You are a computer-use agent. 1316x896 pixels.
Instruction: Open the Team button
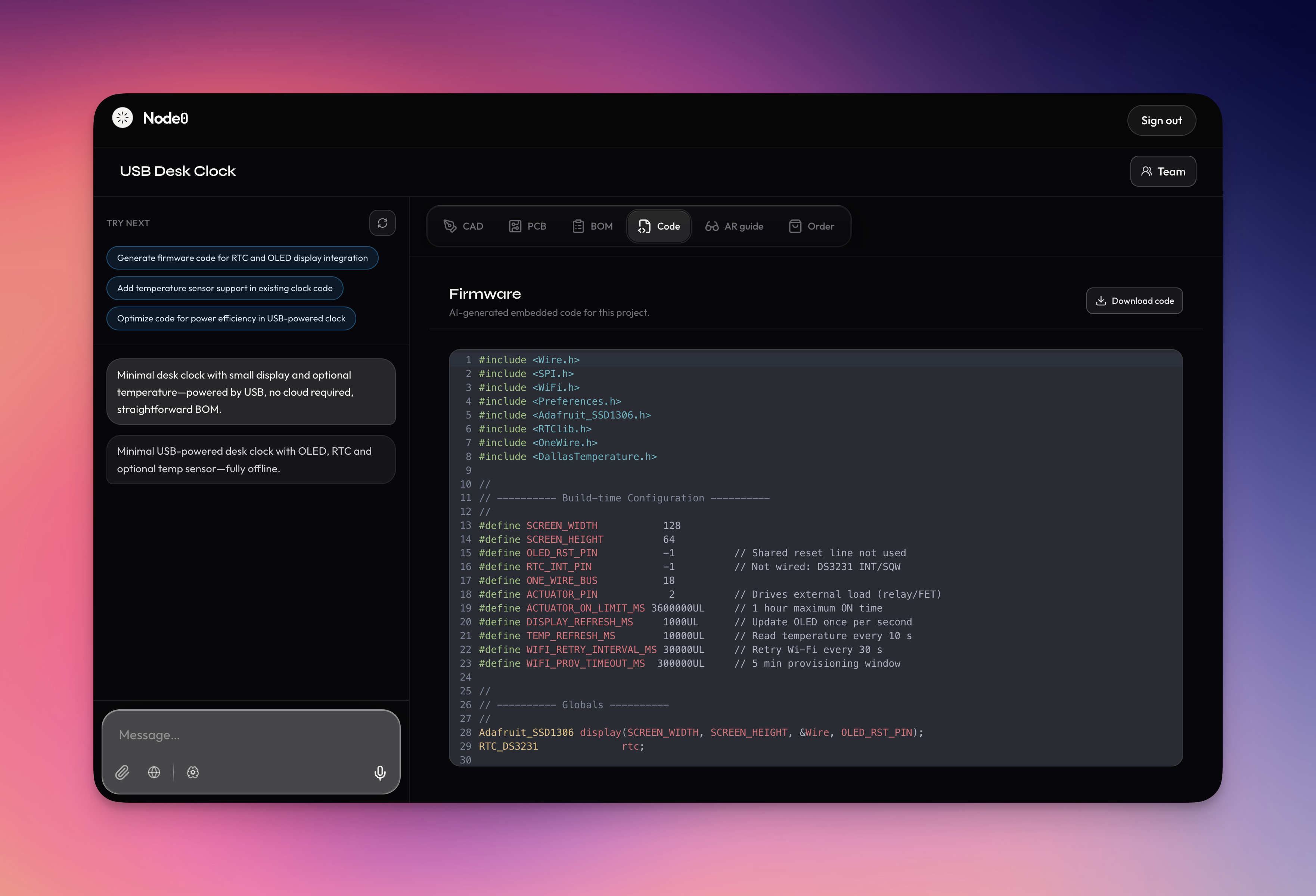click(x=1163, y=171)
